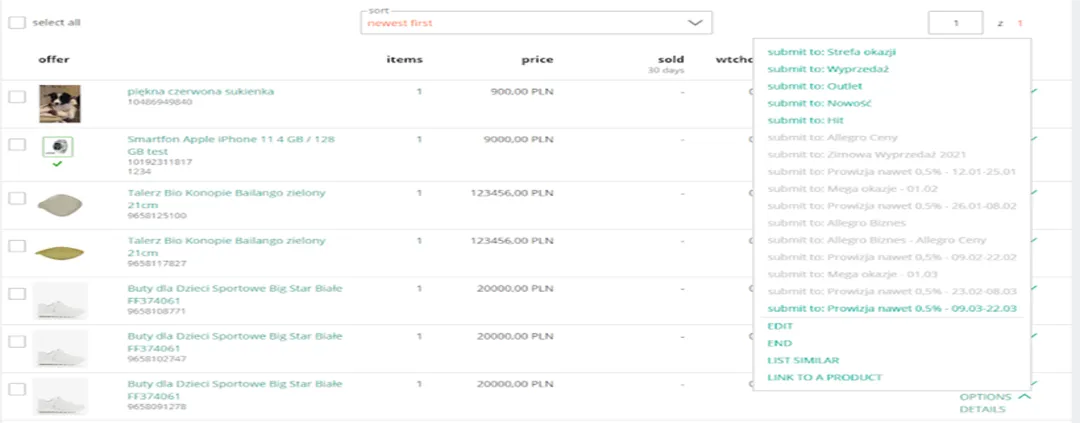Open the newest first sort dropdown
This screenshot has height=423, width=1080.
coord(536,23)
